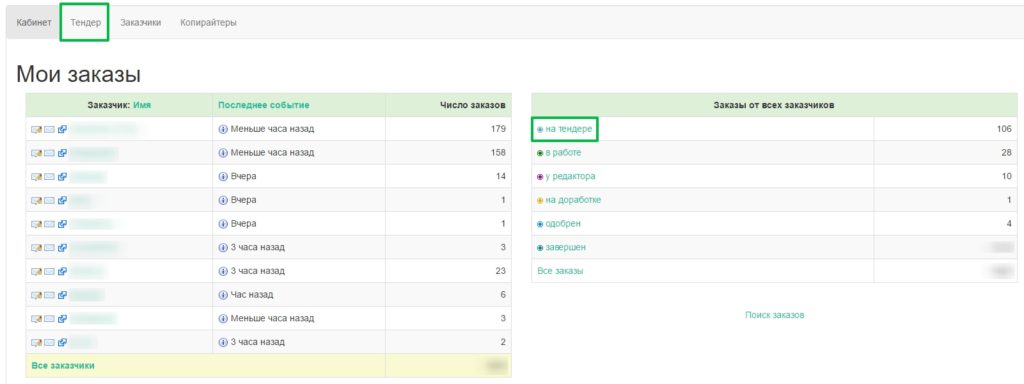Click the tender count '106'

1004,129
